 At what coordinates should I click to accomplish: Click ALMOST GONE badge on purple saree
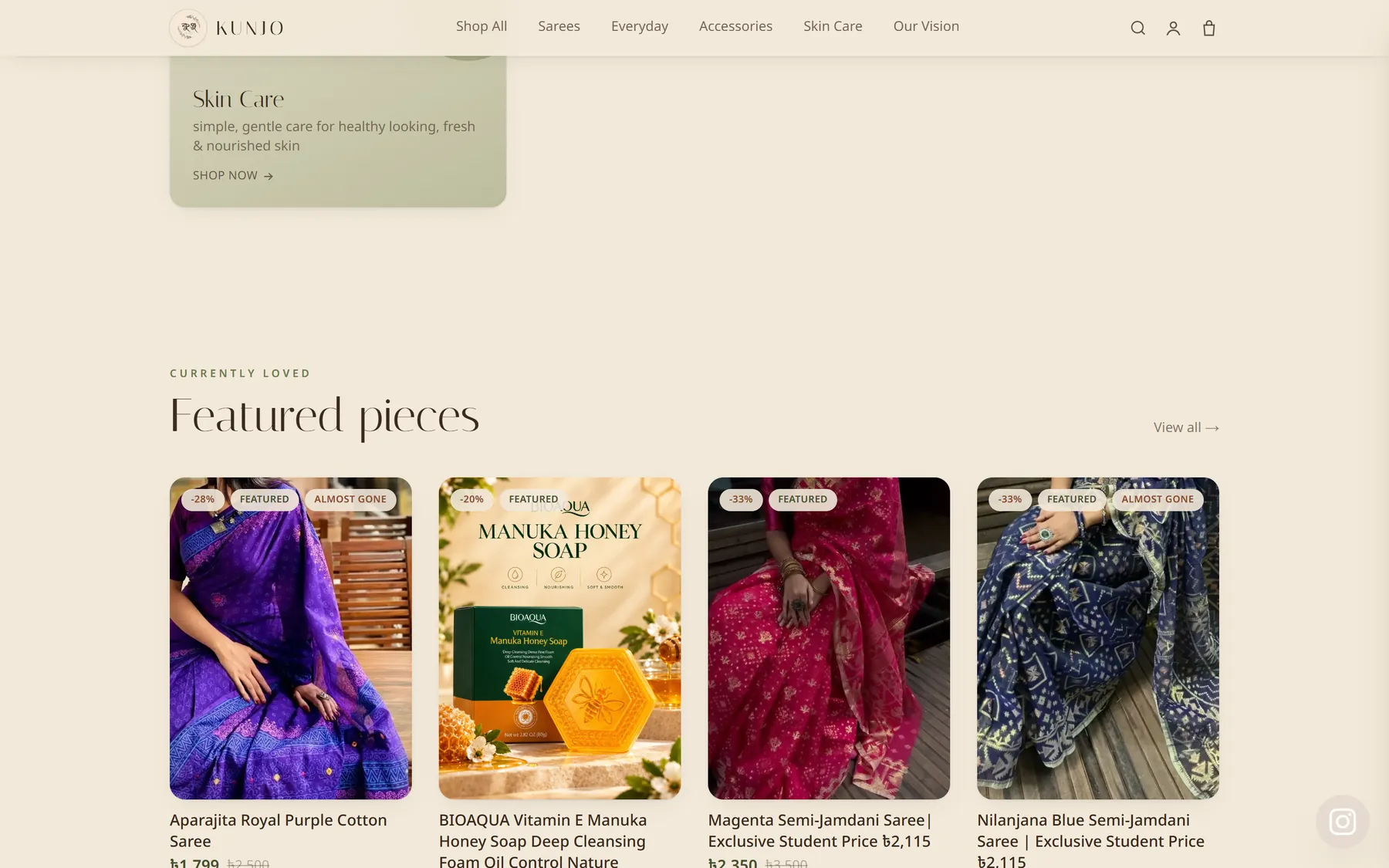point(350,500)
